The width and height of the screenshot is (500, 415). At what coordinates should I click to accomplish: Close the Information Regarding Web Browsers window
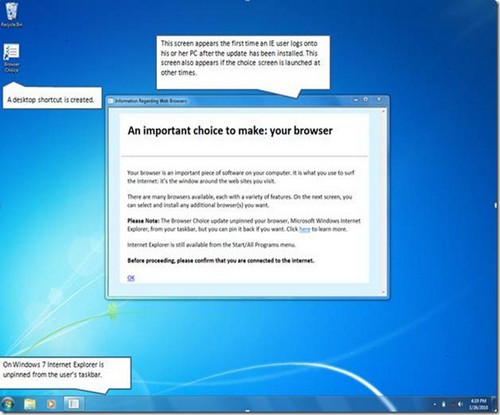pos(379,99)
